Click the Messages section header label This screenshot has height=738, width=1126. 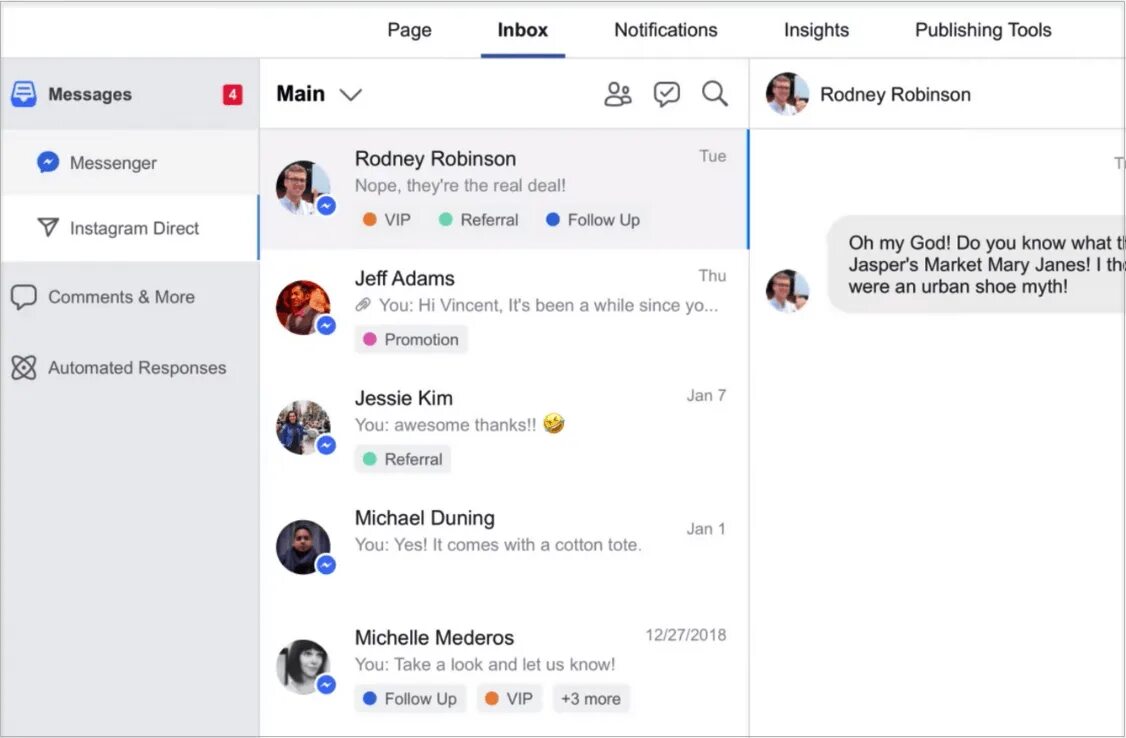tap(90, 95)
